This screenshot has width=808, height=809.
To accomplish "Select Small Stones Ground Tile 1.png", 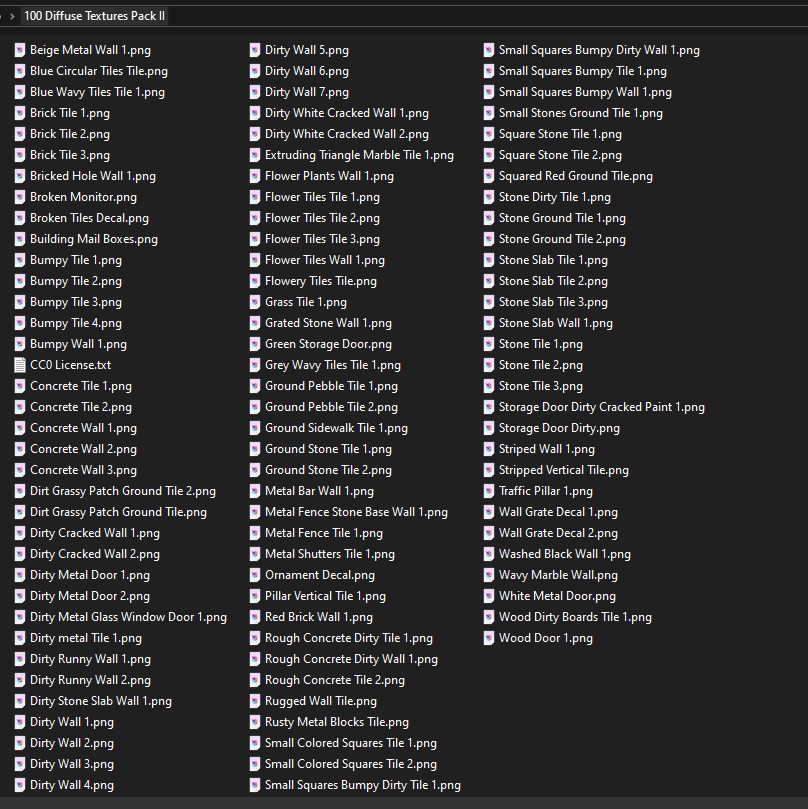I will (x=580, y=113).
